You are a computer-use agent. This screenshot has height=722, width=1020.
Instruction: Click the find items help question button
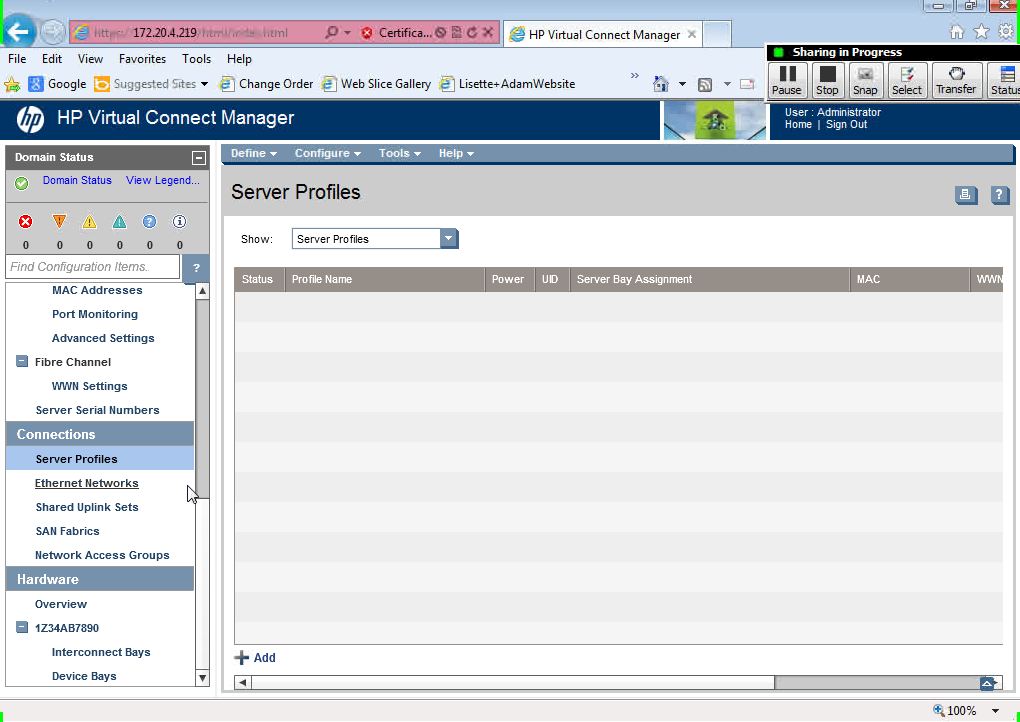pyautogui.click(x=196, y=267)
